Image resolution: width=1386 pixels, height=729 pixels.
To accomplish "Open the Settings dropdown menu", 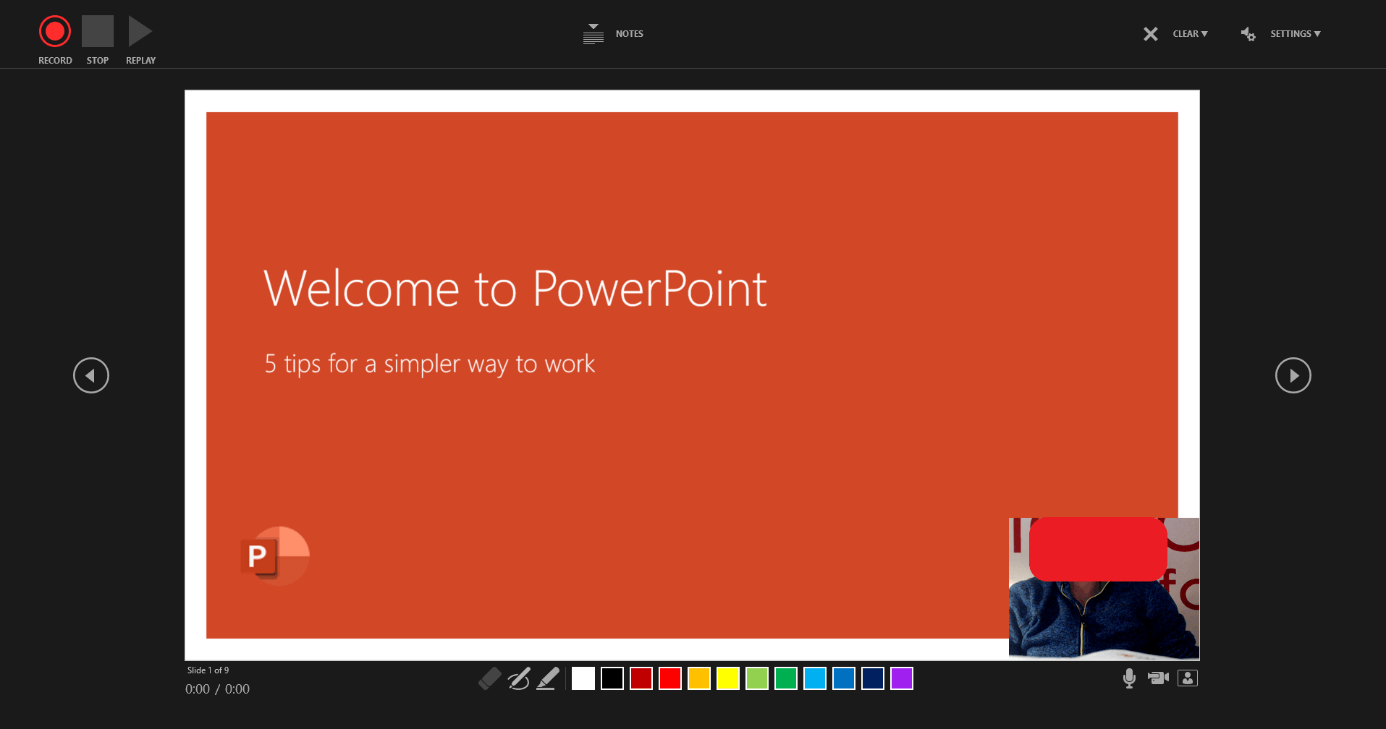I will click(1295, 34).
